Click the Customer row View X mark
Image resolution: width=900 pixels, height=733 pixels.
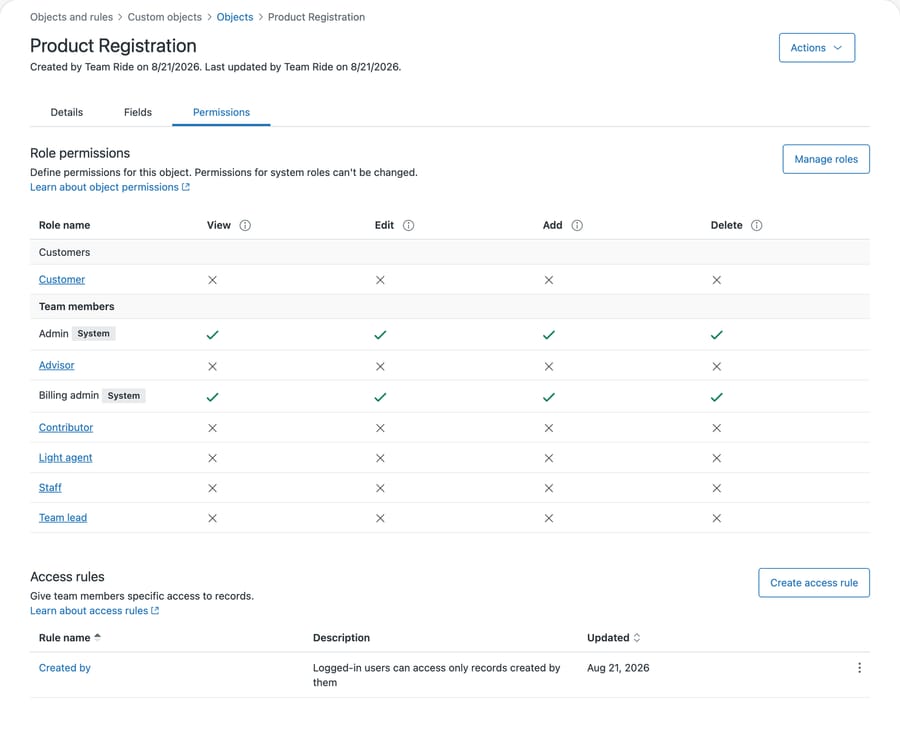tap(212, 280)
